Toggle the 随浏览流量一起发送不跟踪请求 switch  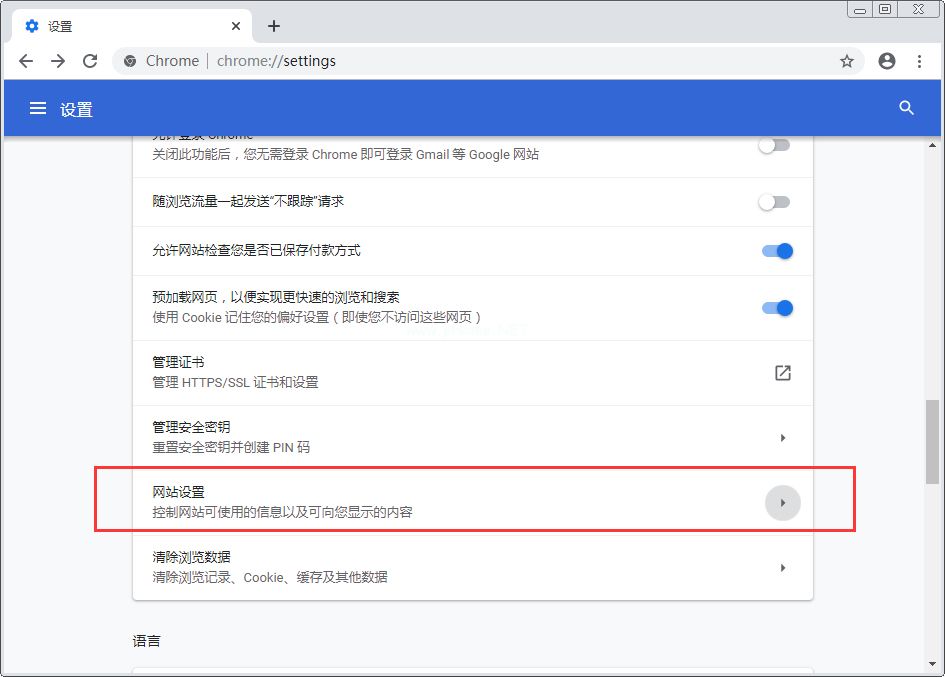[775, 201]
